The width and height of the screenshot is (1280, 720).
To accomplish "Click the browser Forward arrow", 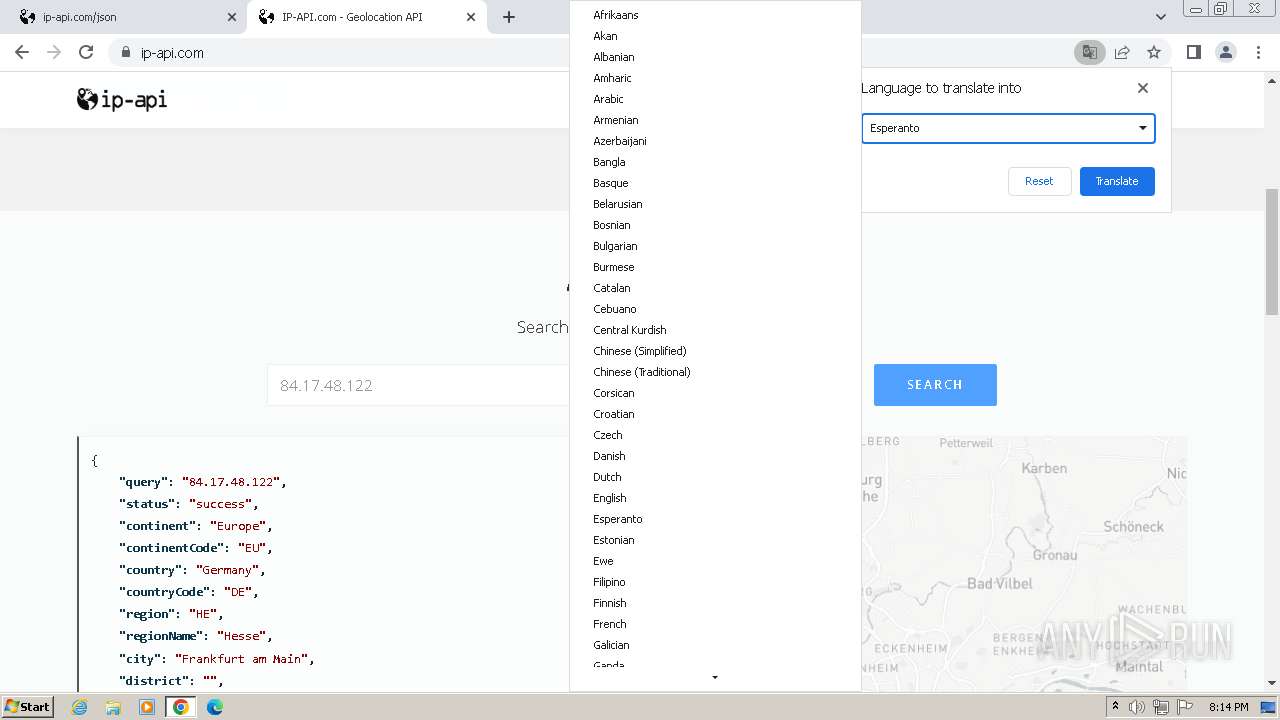I will 54,52.
